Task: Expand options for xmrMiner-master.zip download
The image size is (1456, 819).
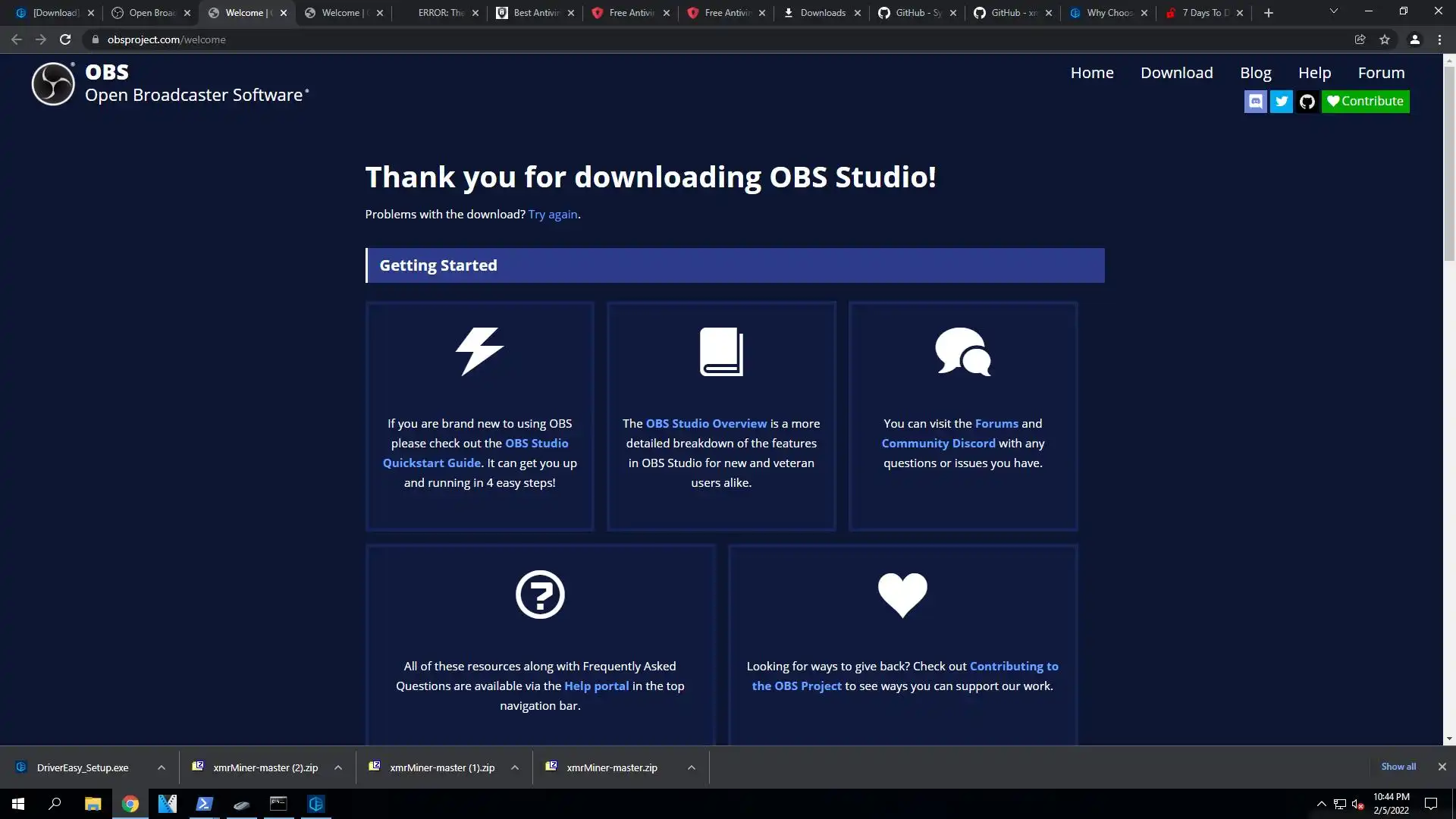Action: coord(692,767)
